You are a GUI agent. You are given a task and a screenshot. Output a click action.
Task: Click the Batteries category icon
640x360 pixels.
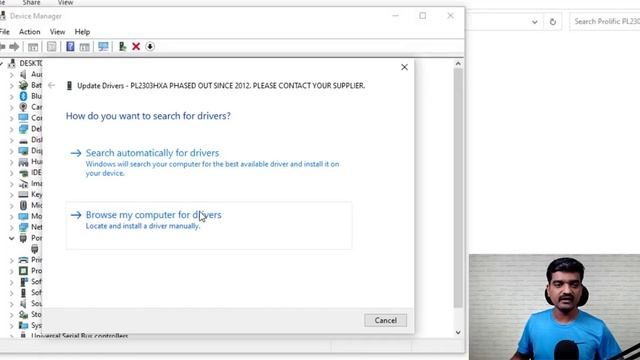click(23, 85)
